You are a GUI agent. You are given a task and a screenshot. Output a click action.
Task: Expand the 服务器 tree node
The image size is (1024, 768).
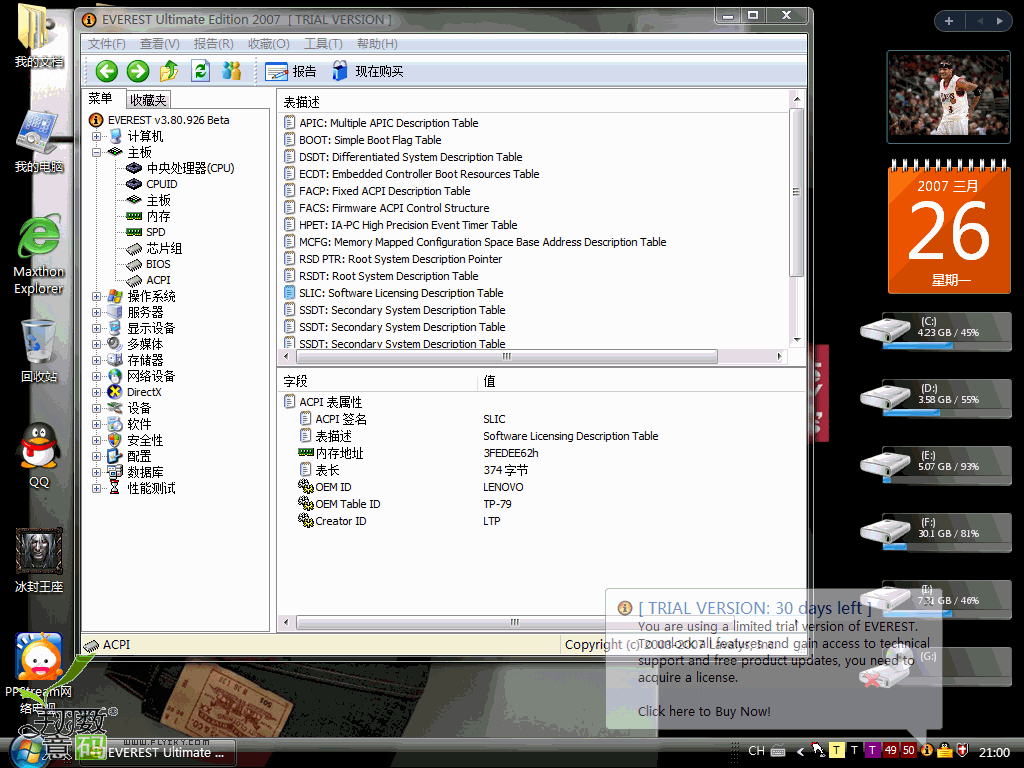coord(96,312)
